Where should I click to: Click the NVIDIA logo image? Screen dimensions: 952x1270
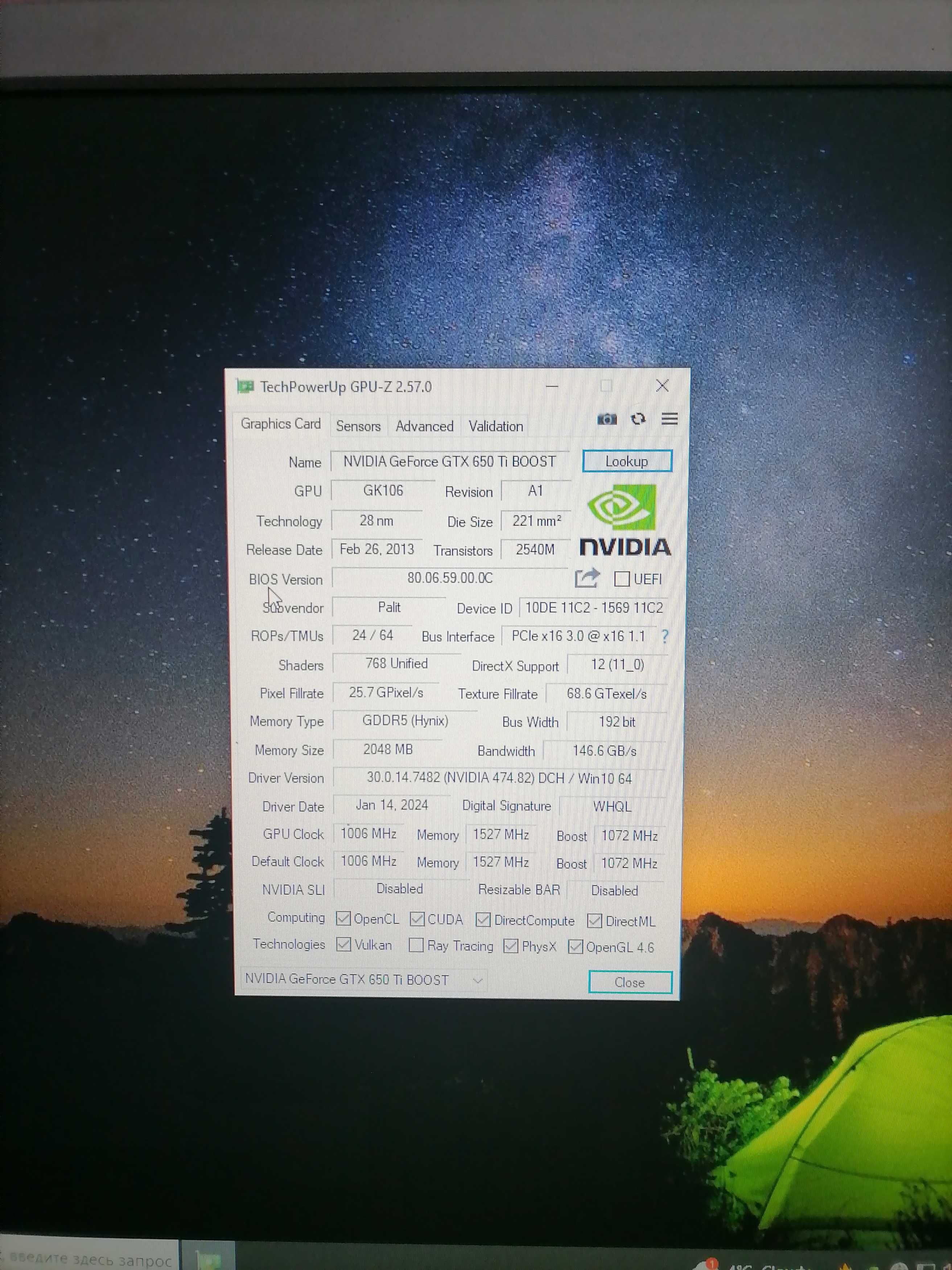point(625,520)
